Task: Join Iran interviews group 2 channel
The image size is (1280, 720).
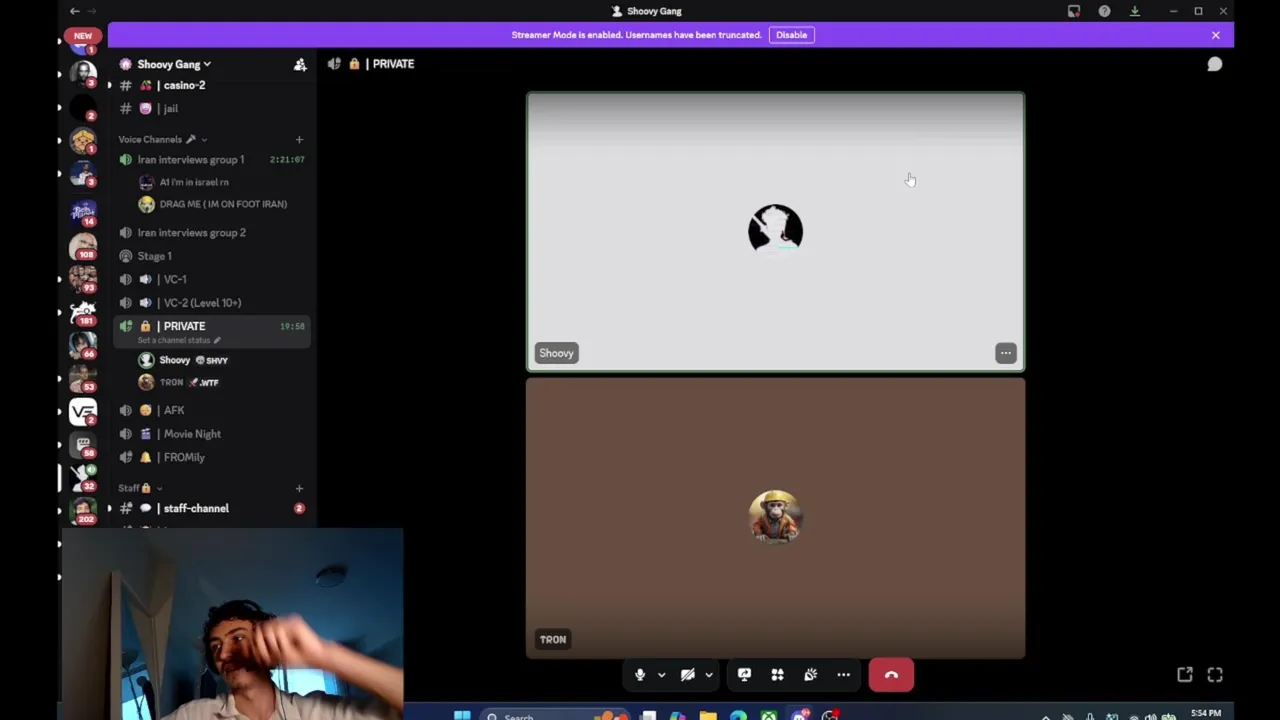Action: coord(211,232)
